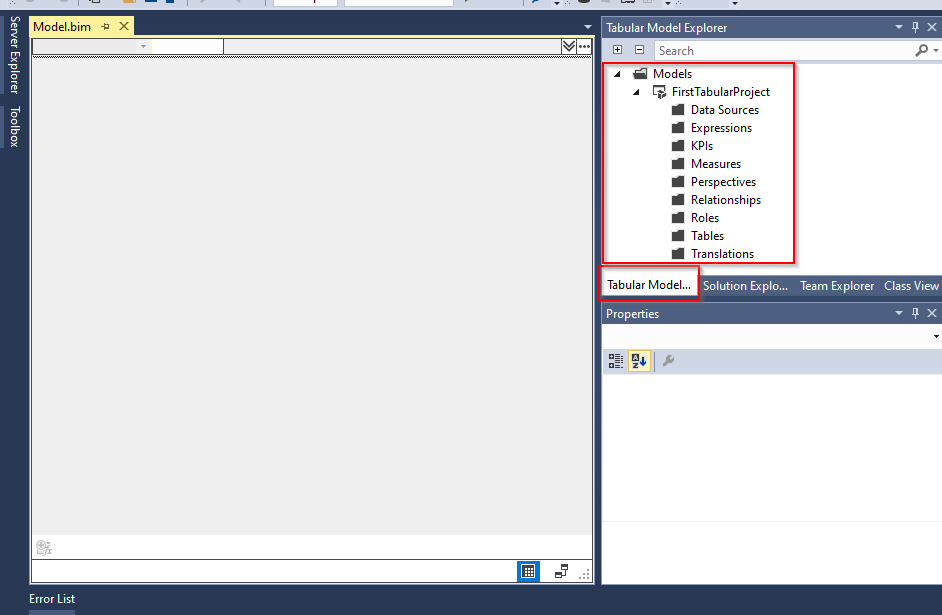Select the FirstTabularProject model item
Image resolution: width=942 pixels, height=615 pixels.
(720, 92)
